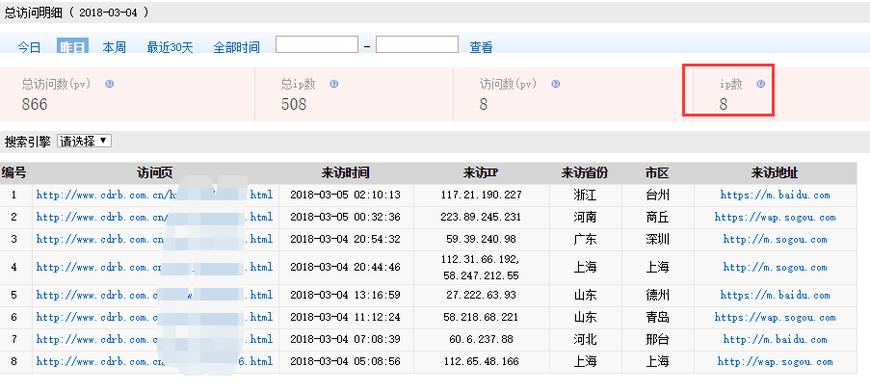Screen dimensions: 870x392
Task: Click time 2018-03-04 05:08:56
Action: pyautogui.click(x=345, y=362)
